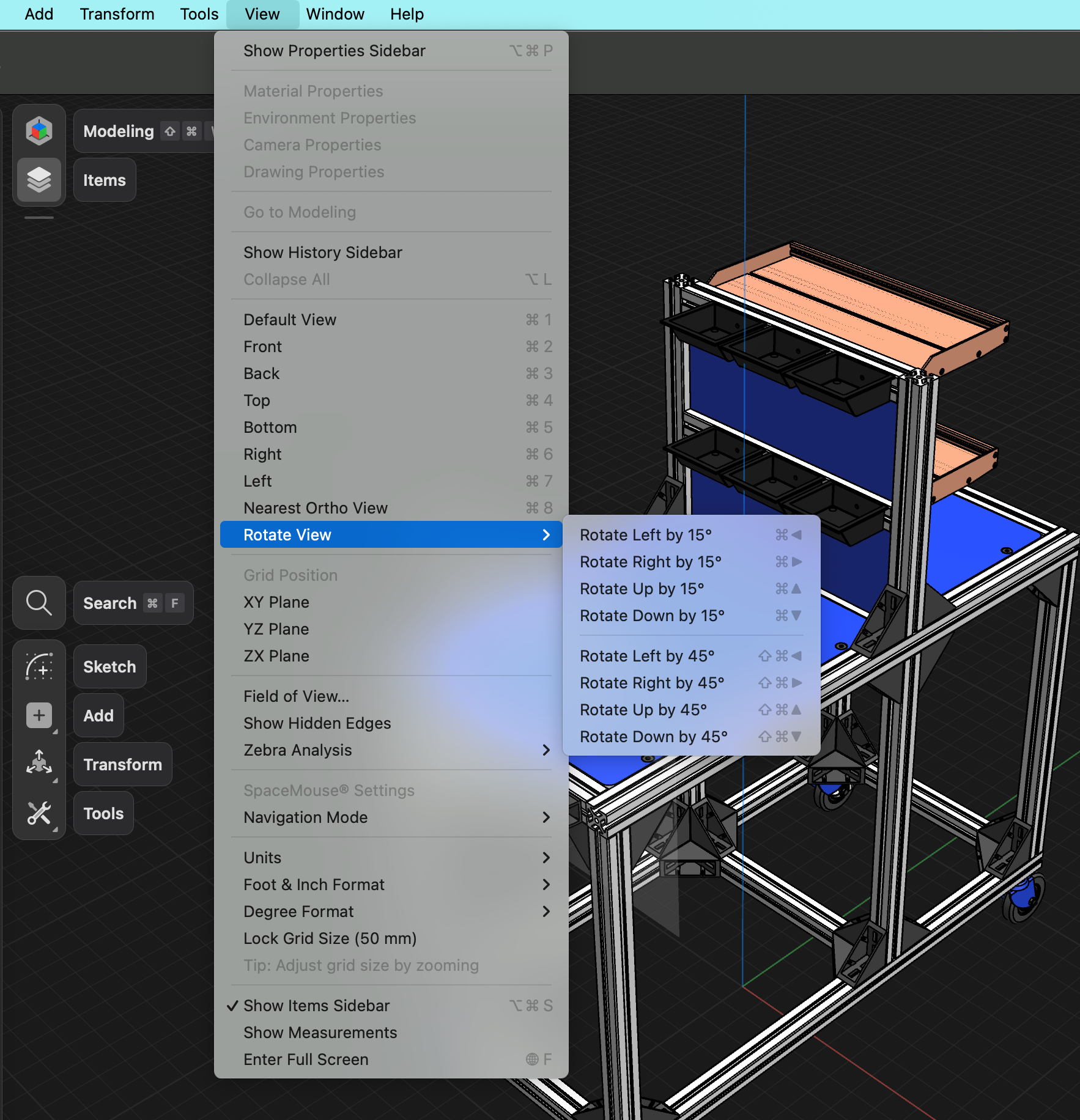Viewport: 1080px width, 1120px height.
Task: Click the Add plus icon
Action: coord(39,715)
